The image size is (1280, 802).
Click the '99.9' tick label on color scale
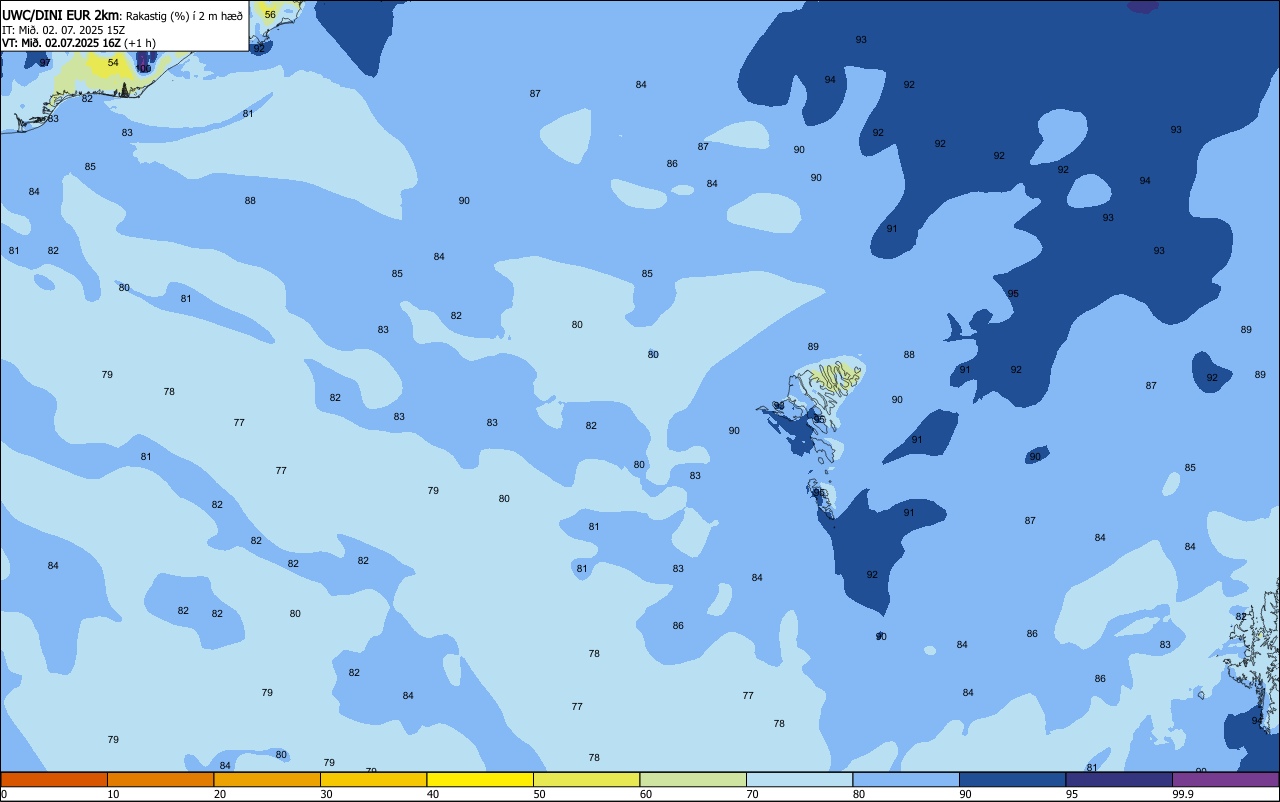pos(1183,794)
